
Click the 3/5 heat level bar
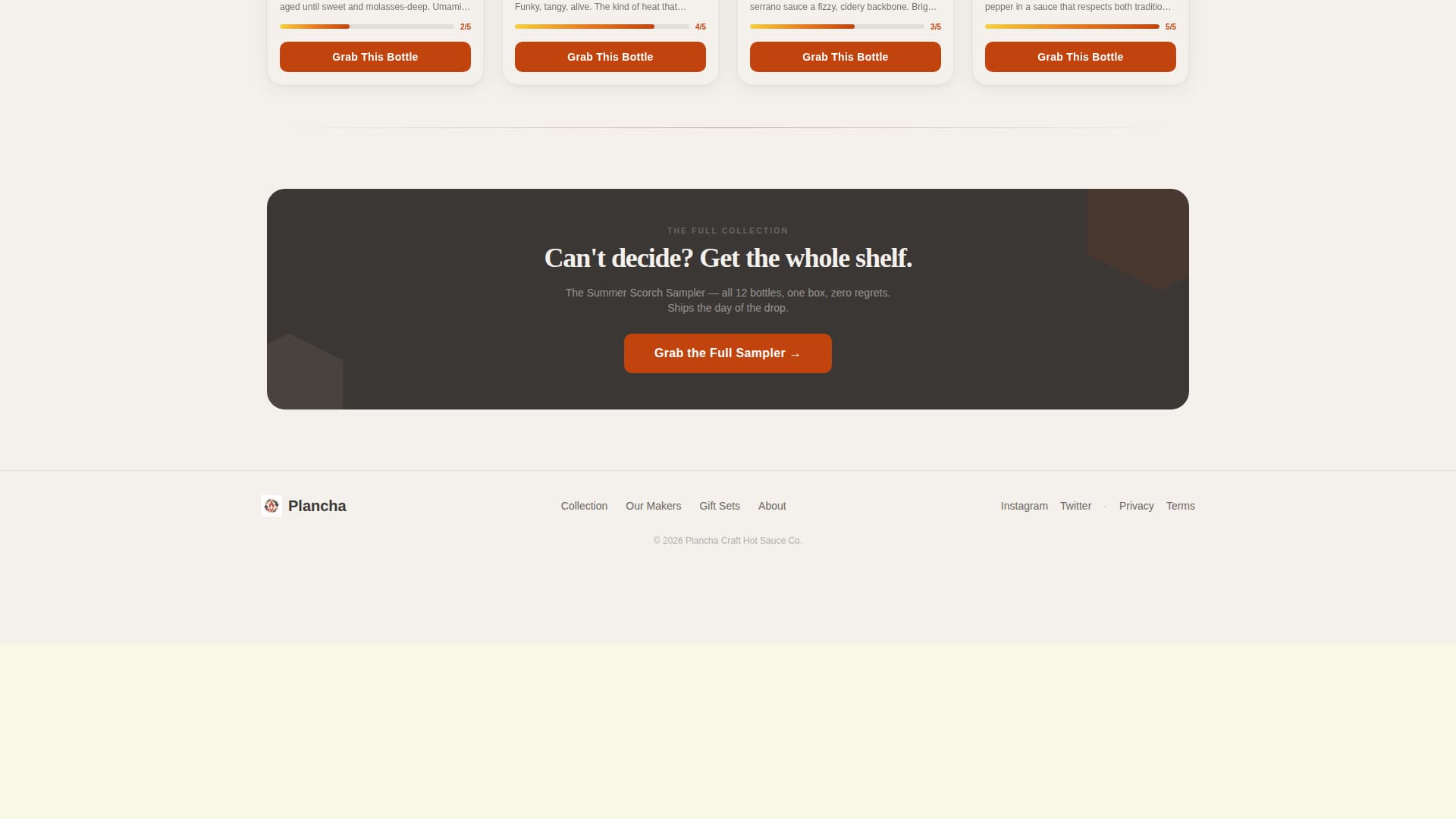click(x=837, y=27)
